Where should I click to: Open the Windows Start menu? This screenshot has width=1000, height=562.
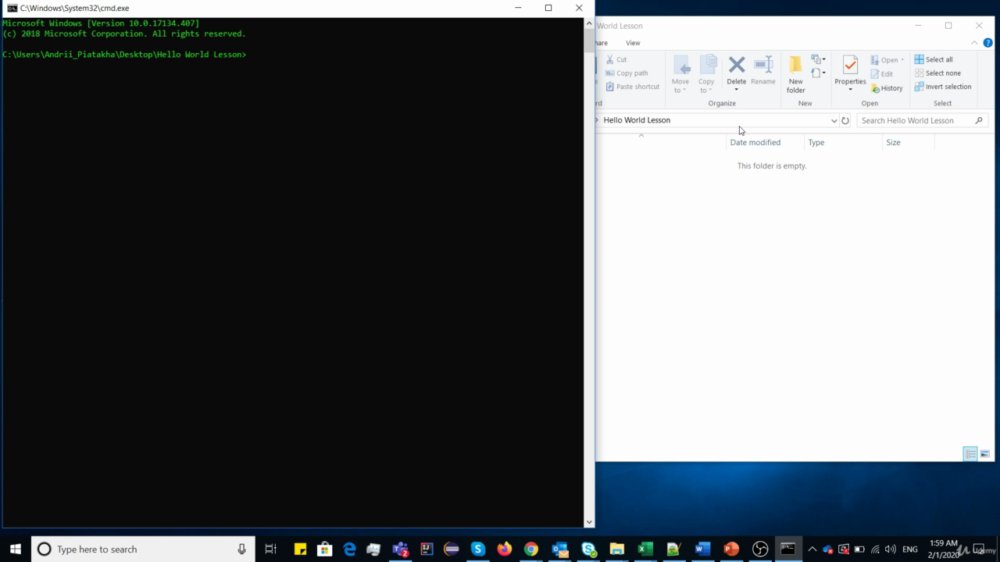tap(15, 549)
